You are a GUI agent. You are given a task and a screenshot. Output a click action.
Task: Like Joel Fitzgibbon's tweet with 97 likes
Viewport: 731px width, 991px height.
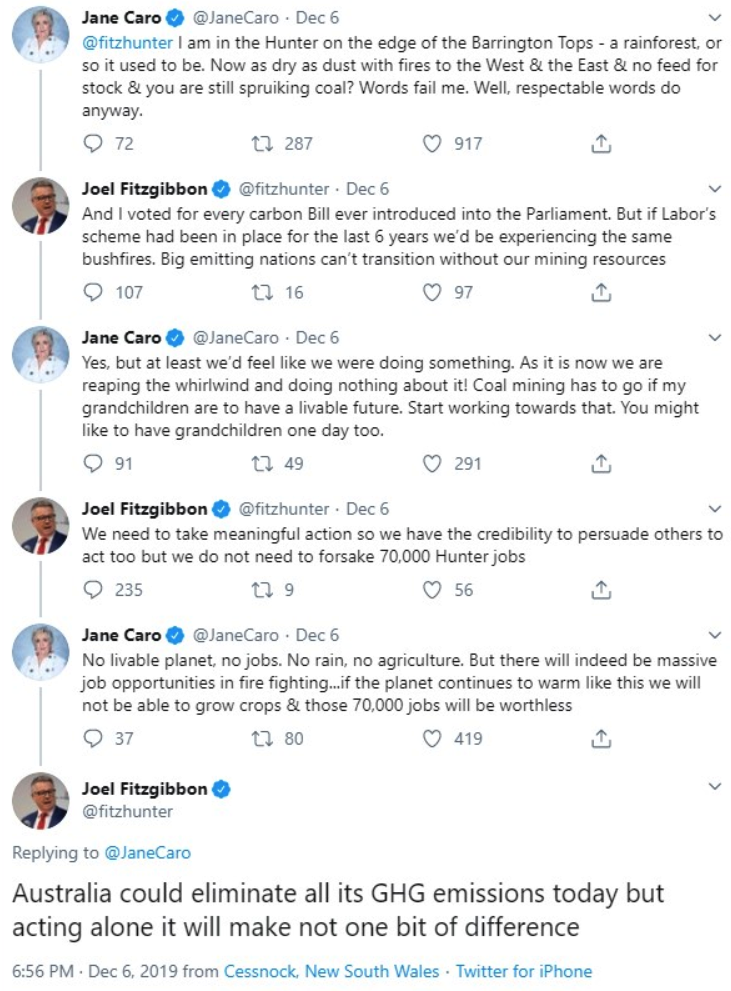pos(433,293)
